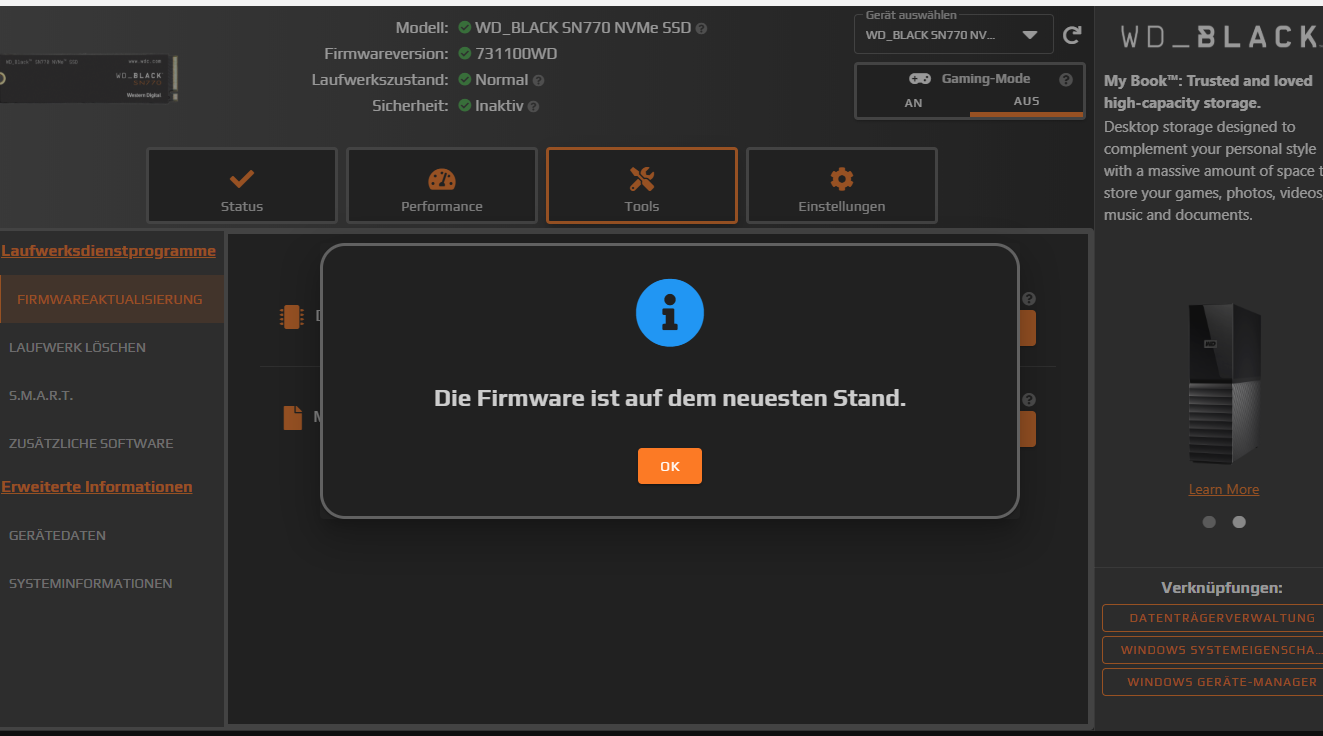The height and width of the screenshot is (736, 1323).
Task: Click the Gaming-Mode help icon
Action: 1065,80
